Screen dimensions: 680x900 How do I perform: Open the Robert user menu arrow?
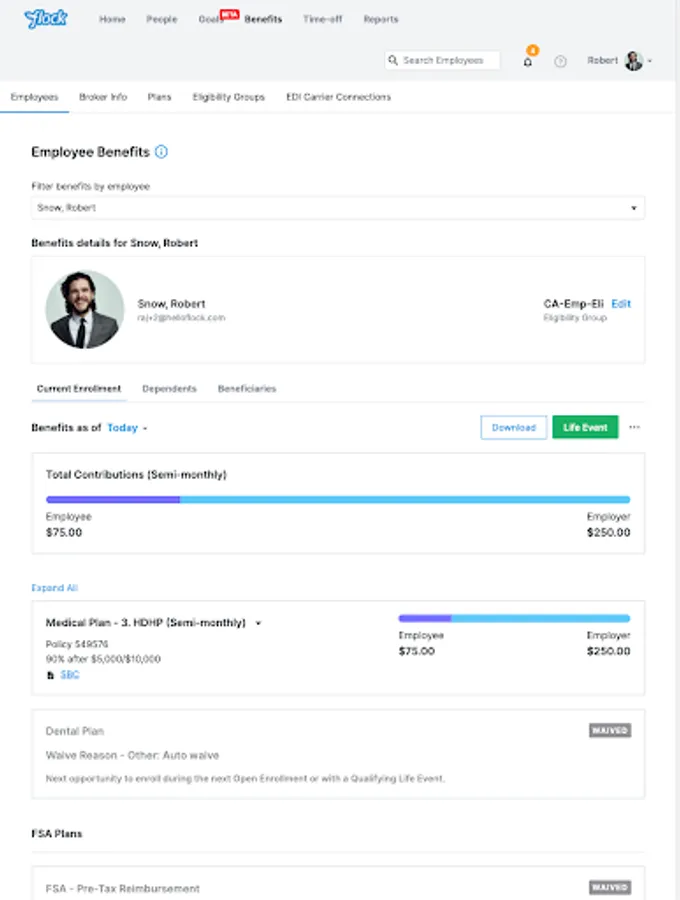tap(651, 61)
